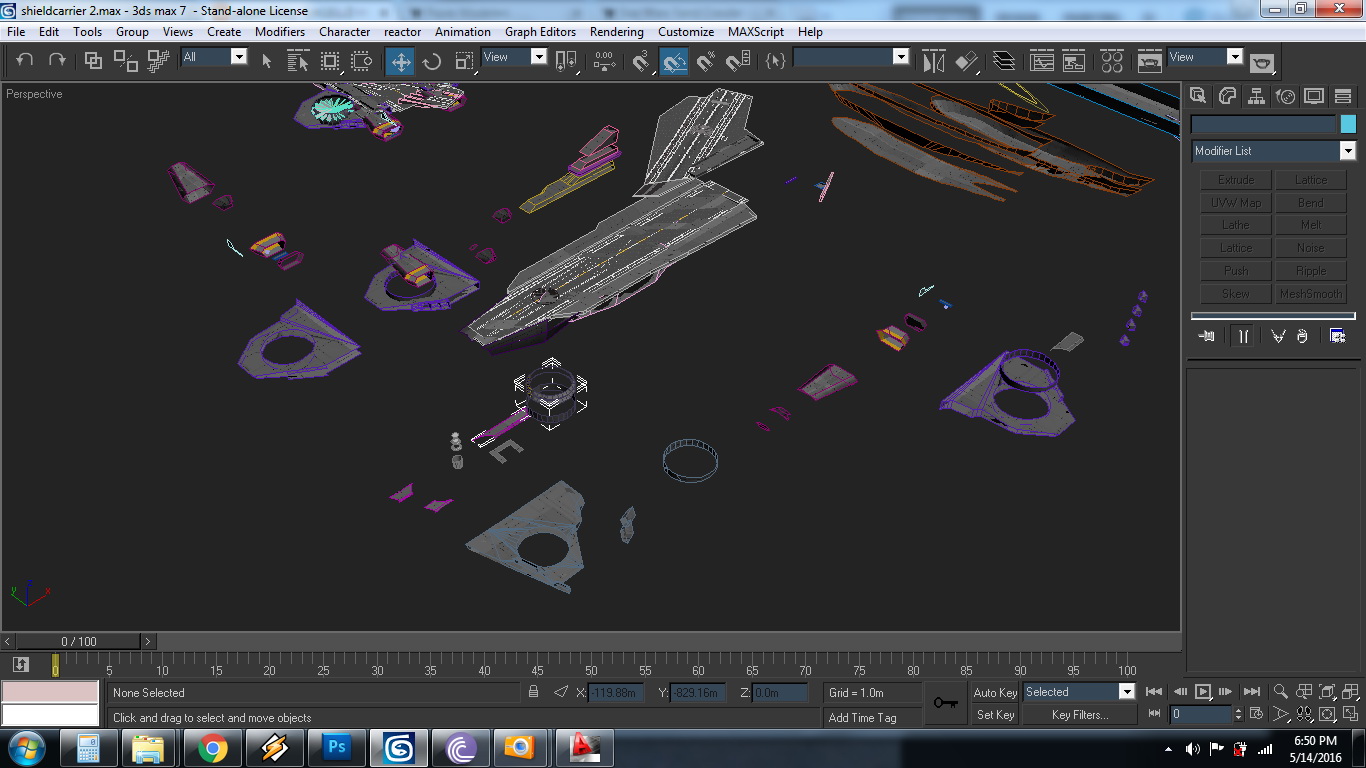The image size is (1366, 768).
Task: Toggle Absolute/Offset transform type-in mode
Action: point(561,692)
